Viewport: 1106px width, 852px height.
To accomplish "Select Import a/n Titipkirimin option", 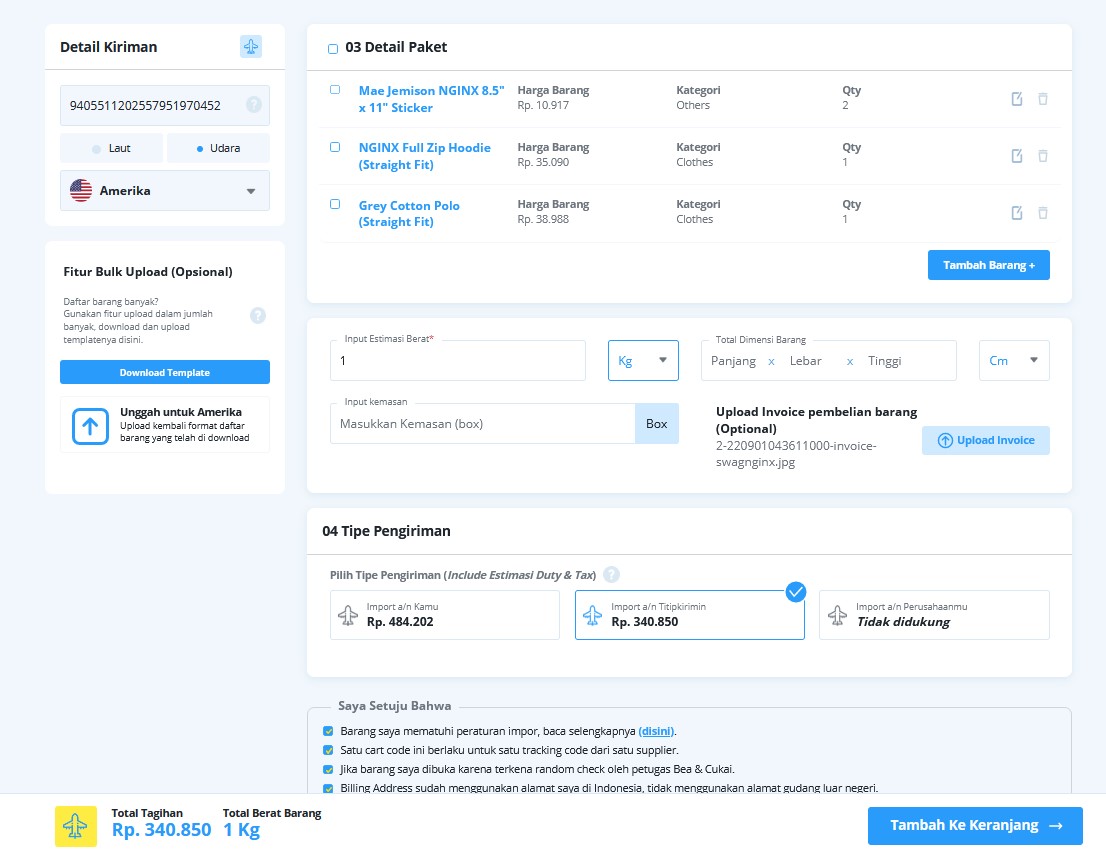I will (689, 615).
